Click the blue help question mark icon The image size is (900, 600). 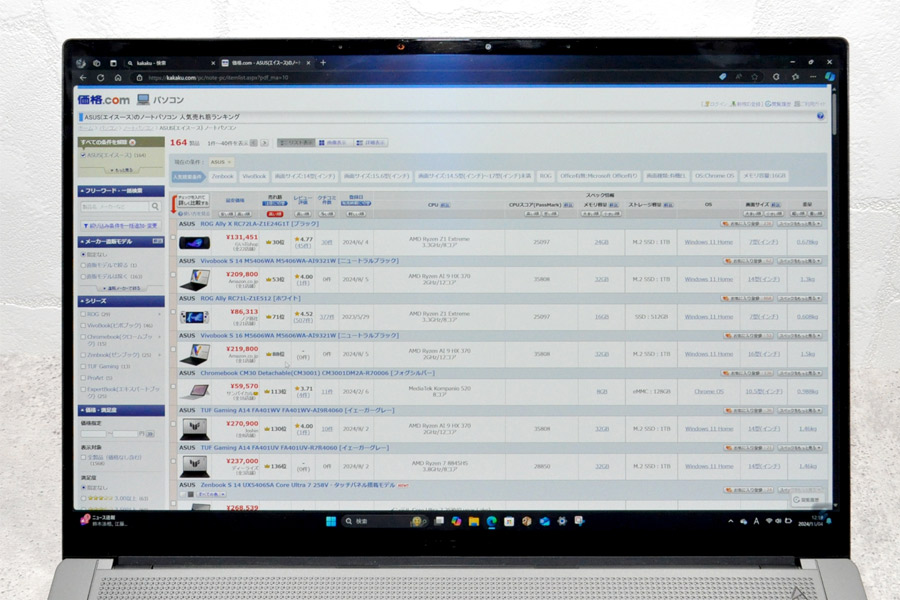[820, 116]
